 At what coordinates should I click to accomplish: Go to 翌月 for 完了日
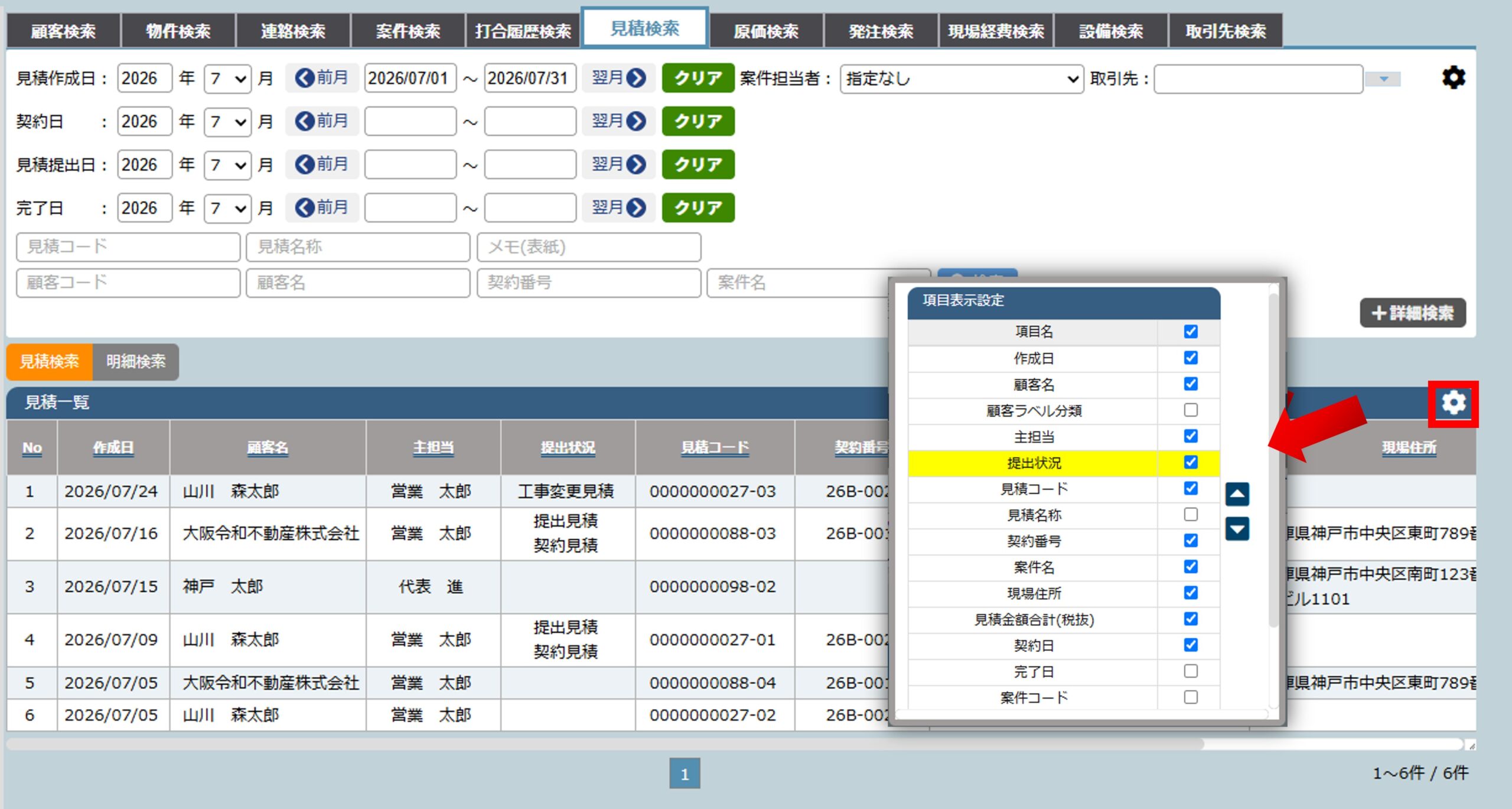tap(618, 207)
